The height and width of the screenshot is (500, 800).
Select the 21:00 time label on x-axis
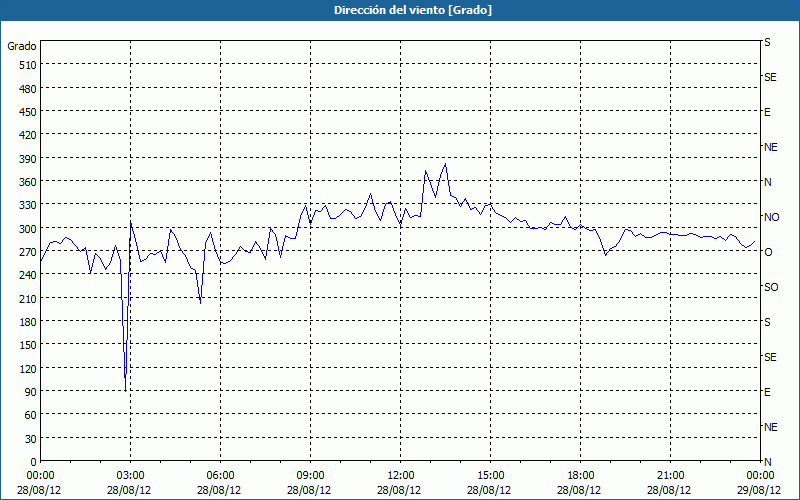tap(670, 476)
